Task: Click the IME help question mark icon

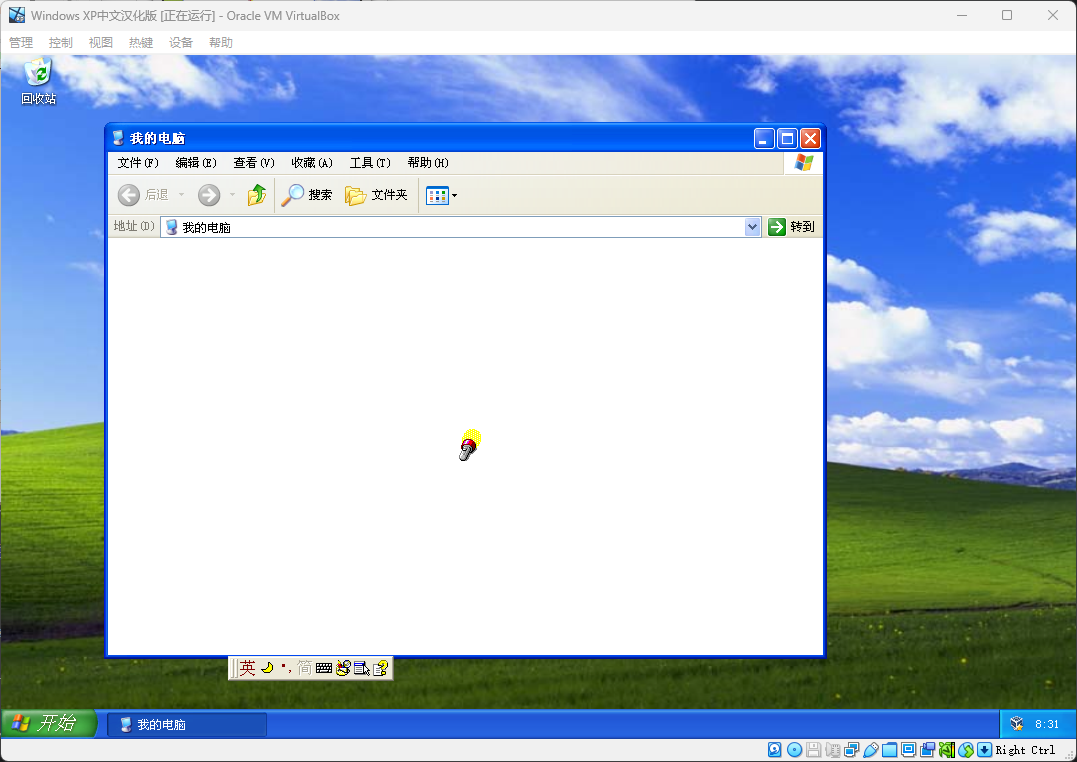Action: [x=380, y=668]
